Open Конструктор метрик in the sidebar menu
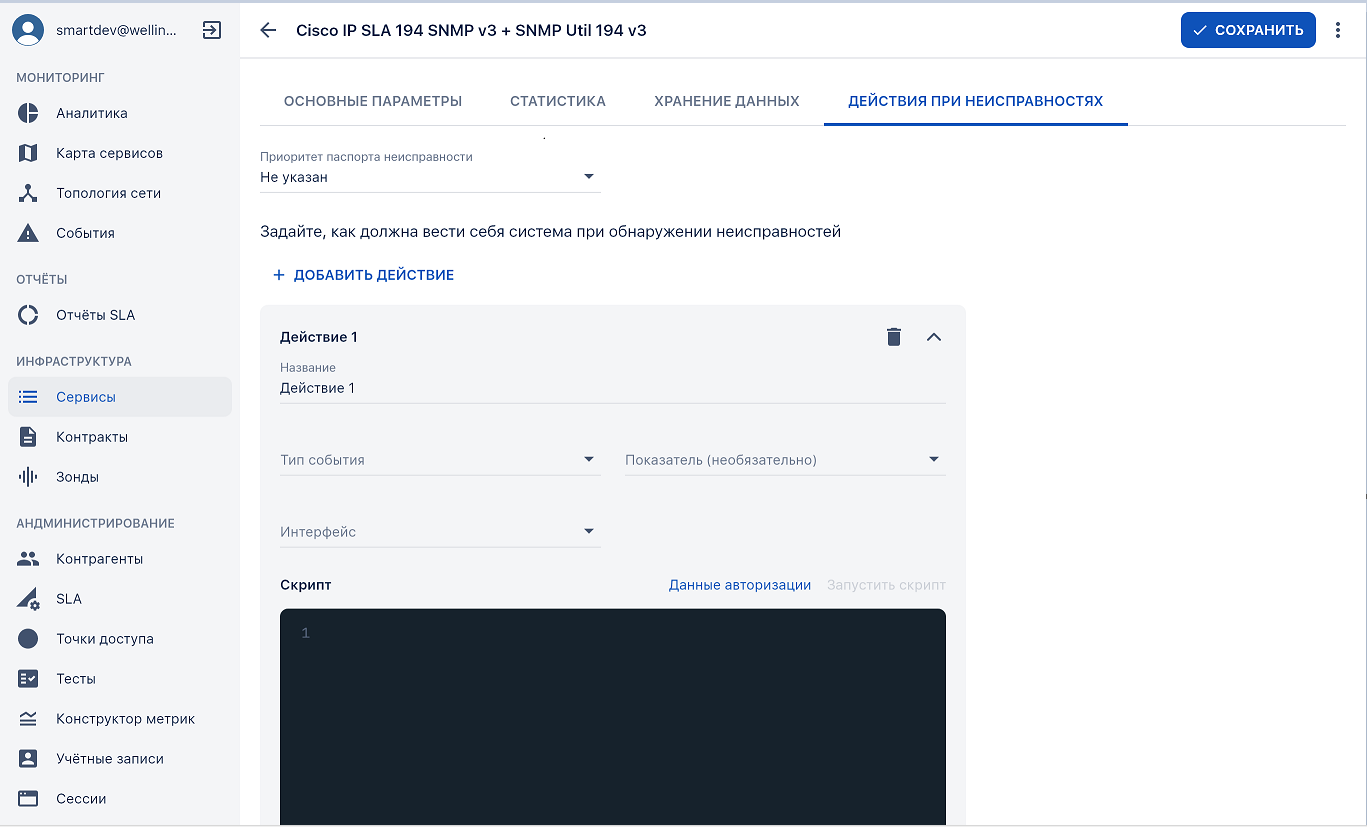1367x827 pixels. [120, 719]
